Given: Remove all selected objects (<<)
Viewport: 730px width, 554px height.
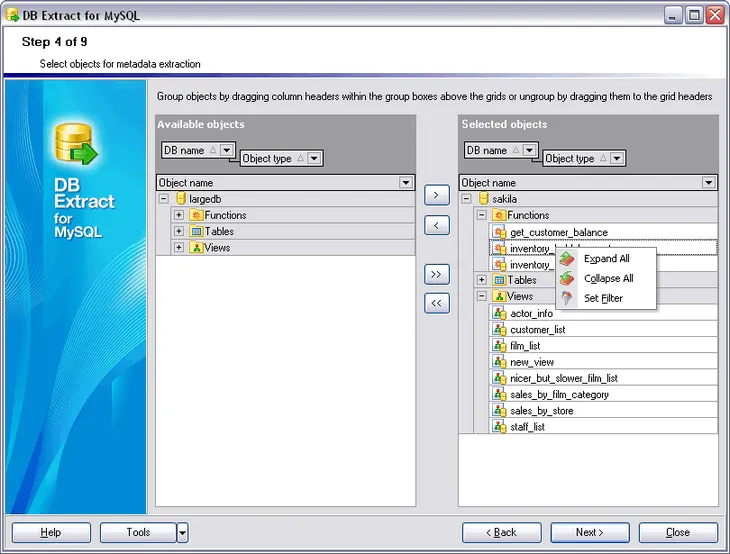Looking at the screenshot, I should [x=437, y=304].
